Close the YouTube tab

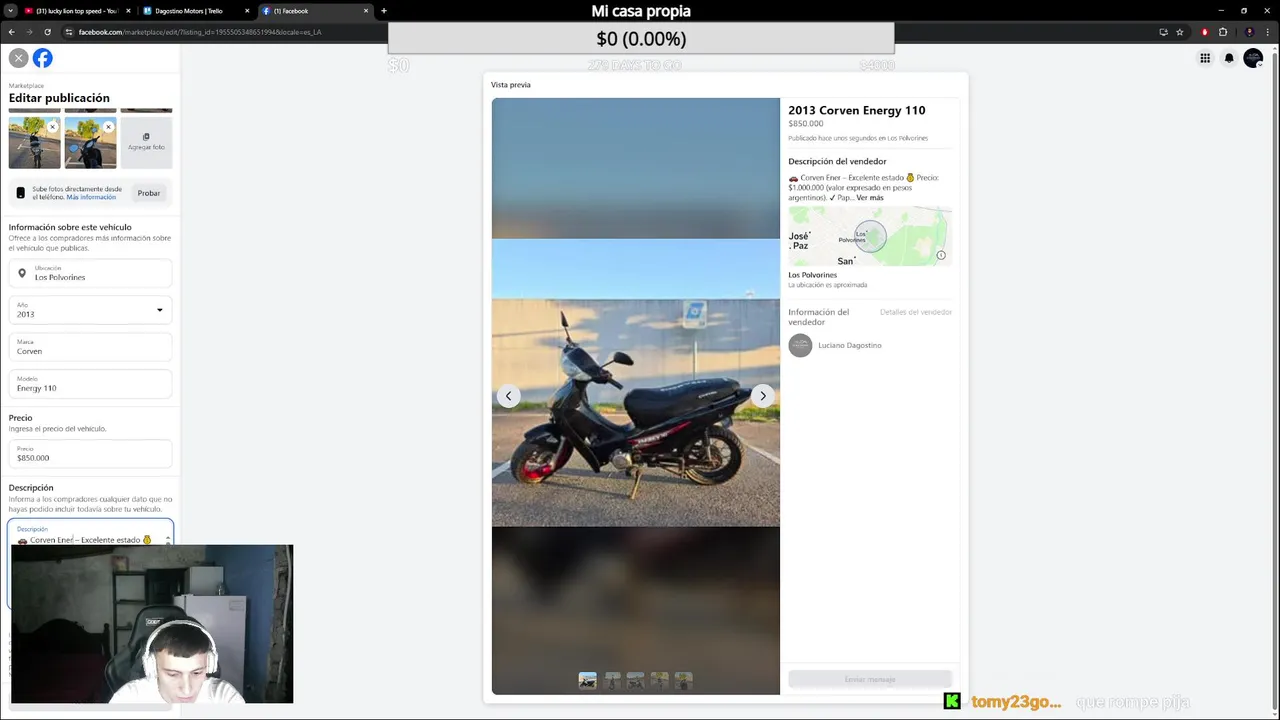[128, 11]
